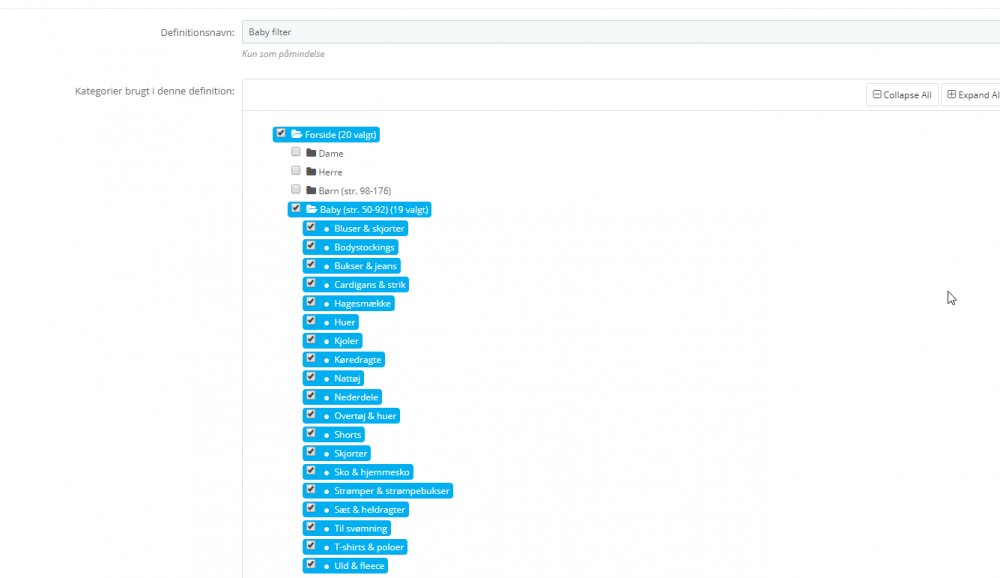The width and height of the screenshot is (1000, 578).
Task: Uncheck the Sko & hjemmesko checkbox
Action: click(x=311, y=471)
